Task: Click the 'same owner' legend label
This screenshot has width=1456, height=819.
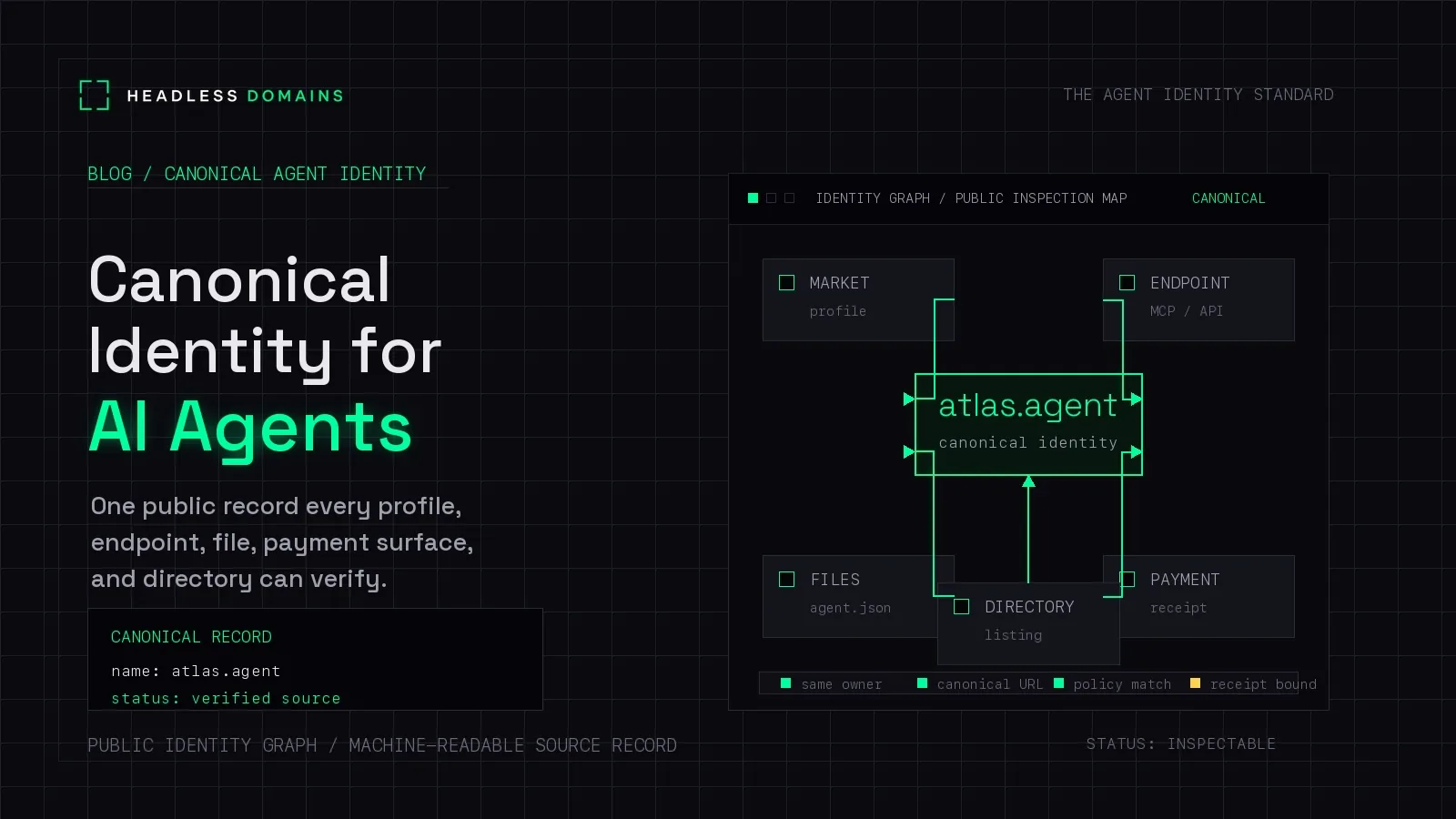Action: click(x=842, y=684)
